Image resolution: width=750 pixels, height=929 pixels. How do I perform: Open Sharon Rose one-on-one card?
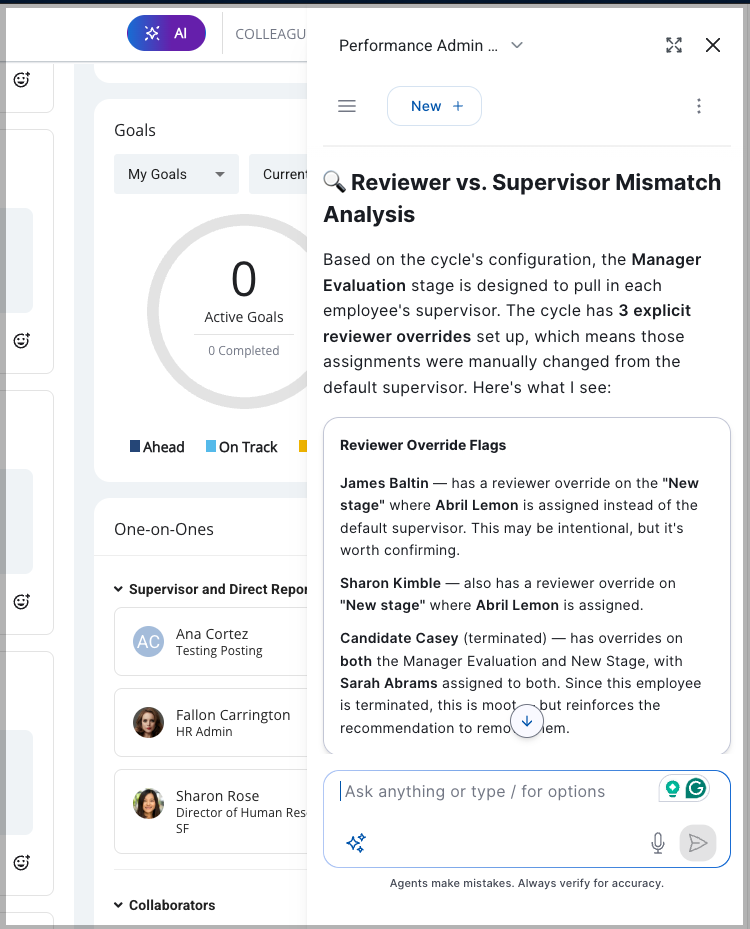[211, 811]
